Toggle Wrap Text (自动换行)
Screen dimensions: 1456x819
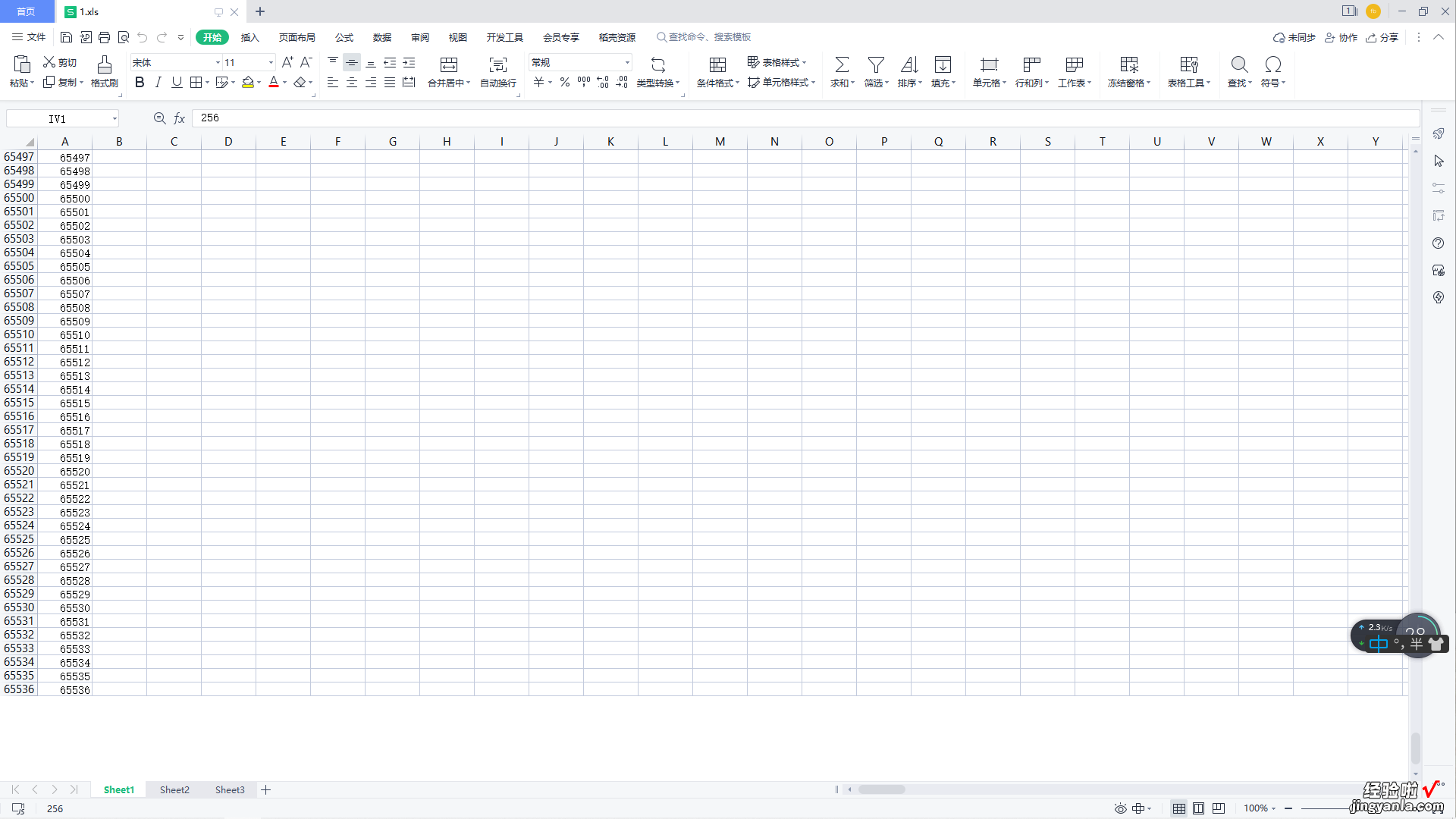[498, 71]
